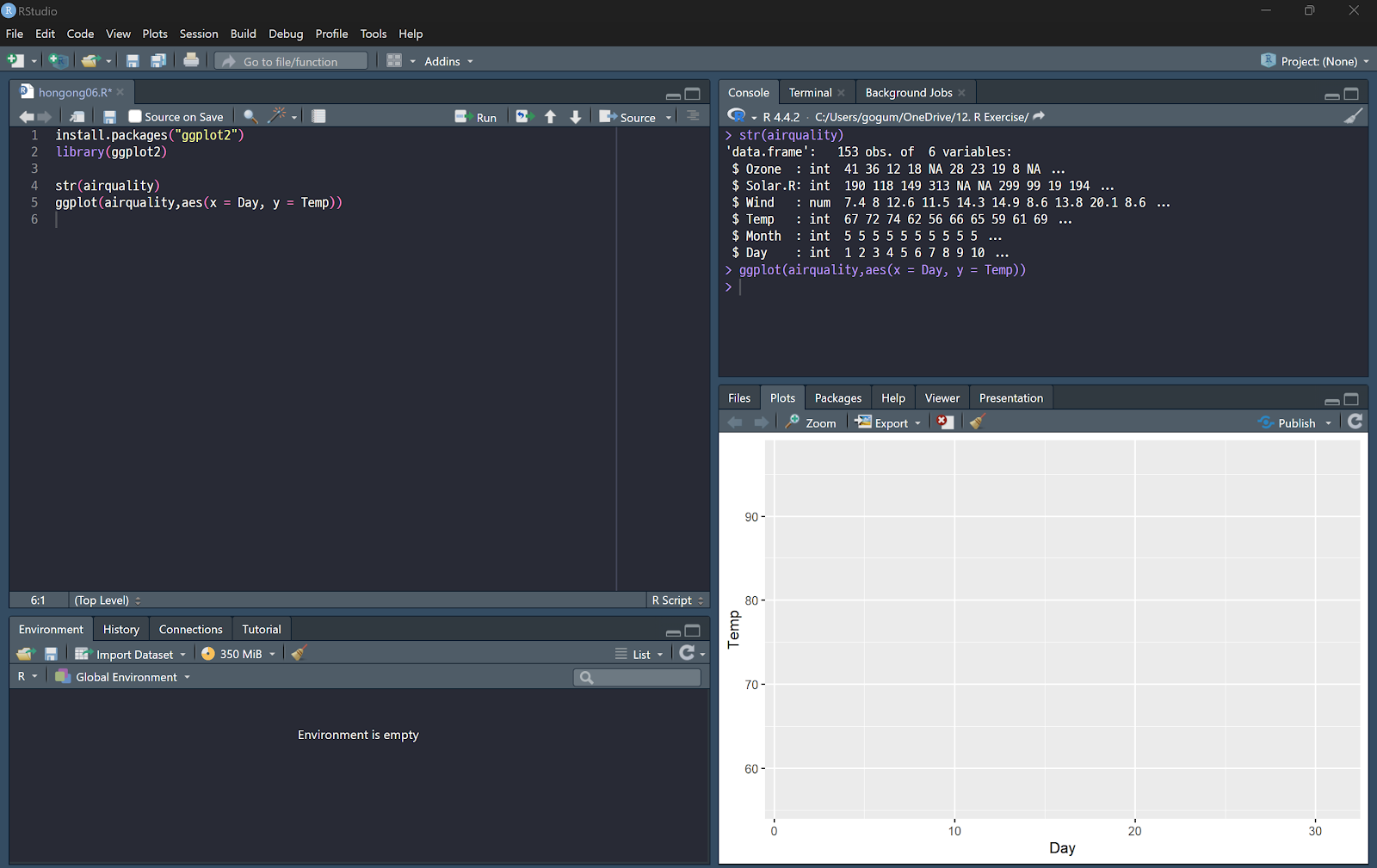Click the Publish button in Plots
Viewport: 1377px width, 868px height.
(x=1287, y=422)
